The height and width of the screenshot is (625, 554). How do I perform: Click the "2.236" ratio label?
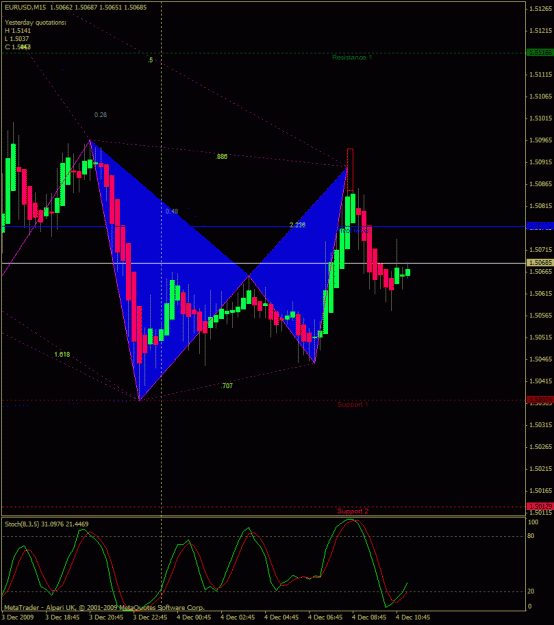pos(297,225)
